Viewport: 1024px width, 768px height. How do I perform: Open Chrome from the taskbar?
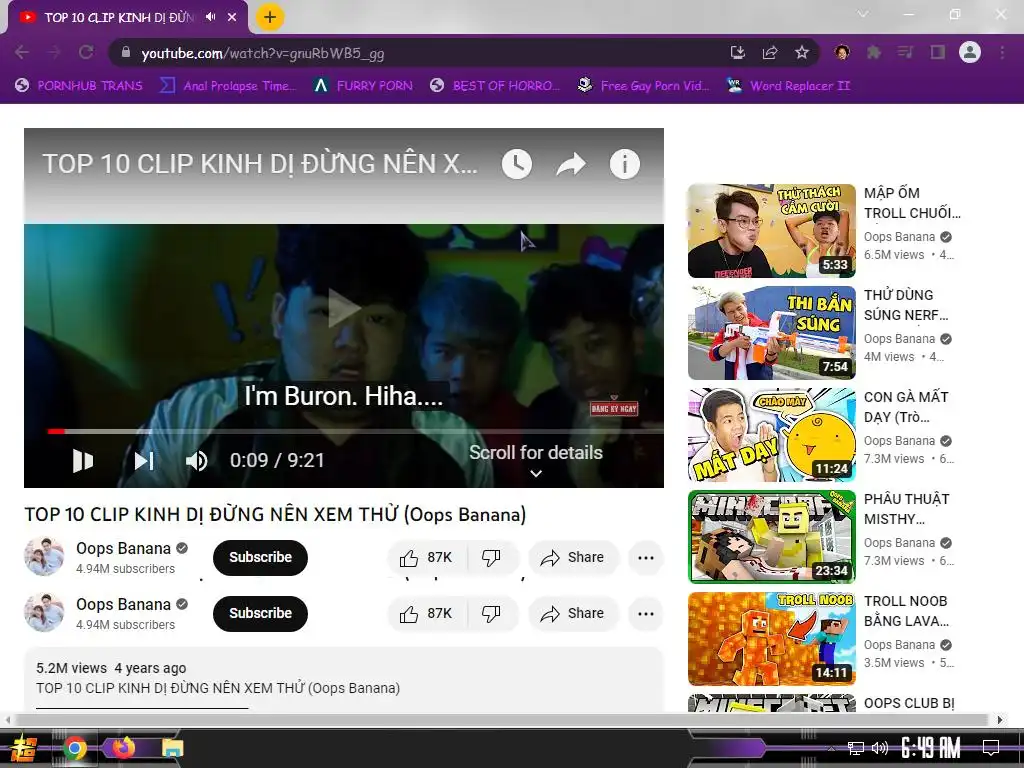(74, 748)
